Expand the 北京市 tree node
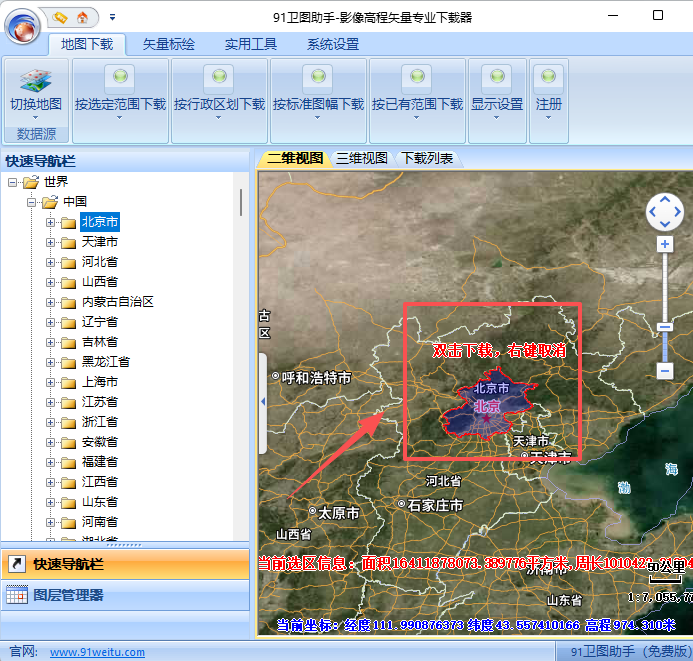 [x=50, y=222]
